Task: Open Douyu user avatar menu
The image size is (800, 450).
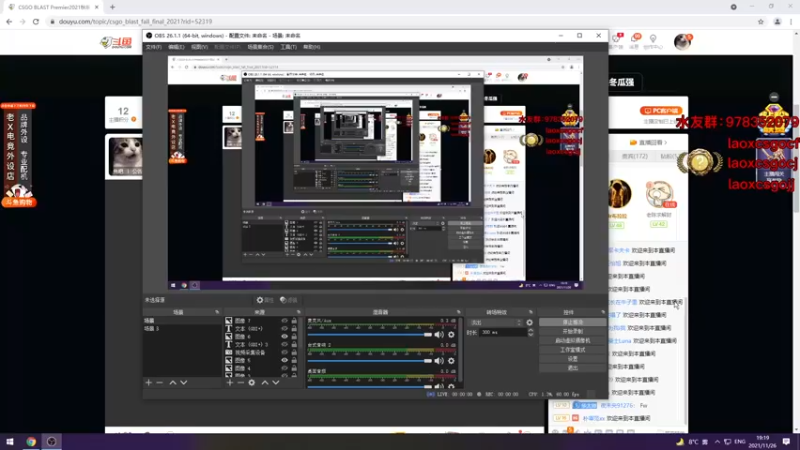Action: pos(682,41)
